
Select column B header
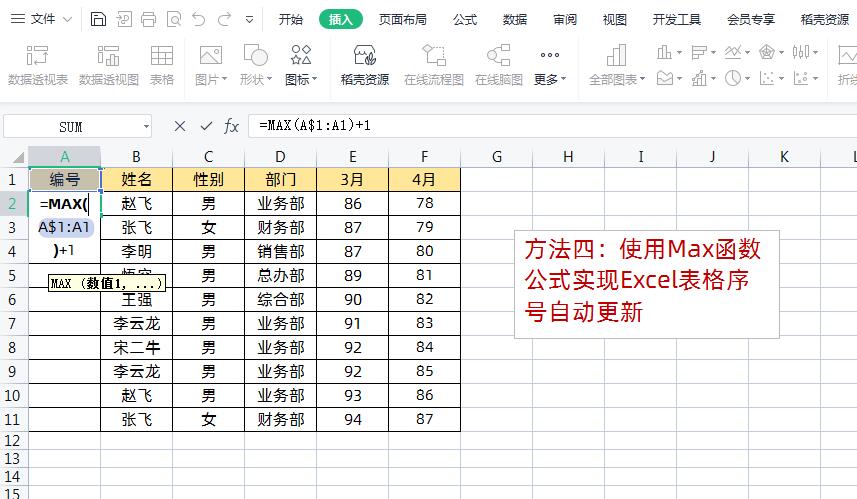(x=136, y=157)
